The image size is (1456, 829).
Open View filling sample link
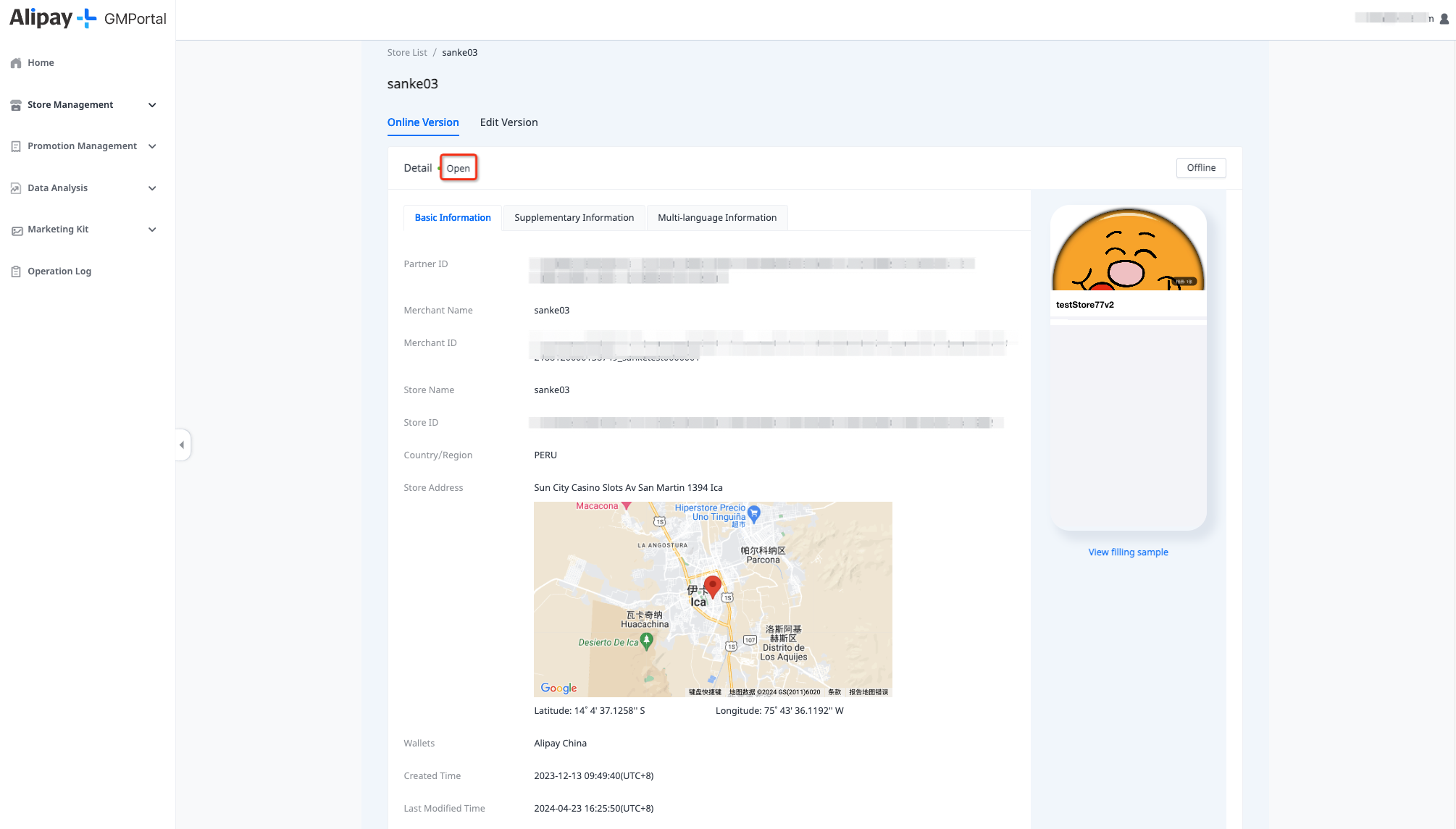[1128, 552]
